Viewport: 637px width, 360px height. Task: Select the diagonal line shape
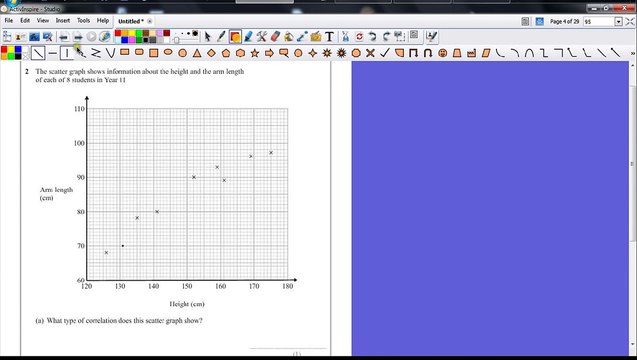pyautogui.click(x=38, y=53)
